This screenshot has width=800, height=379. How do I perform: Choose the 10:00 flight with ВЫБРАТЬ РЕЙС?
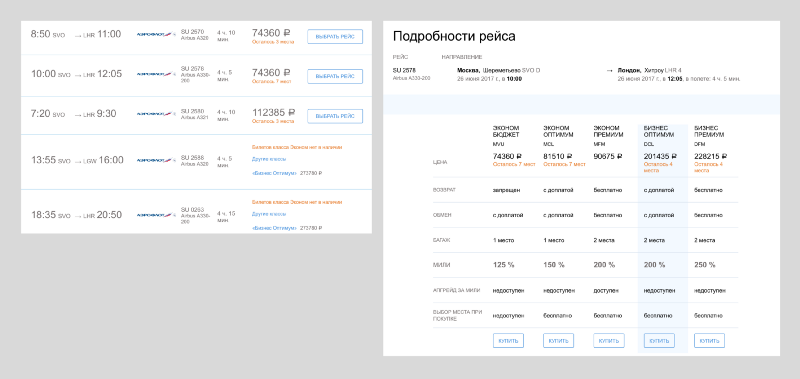click(x=335, y=77)
